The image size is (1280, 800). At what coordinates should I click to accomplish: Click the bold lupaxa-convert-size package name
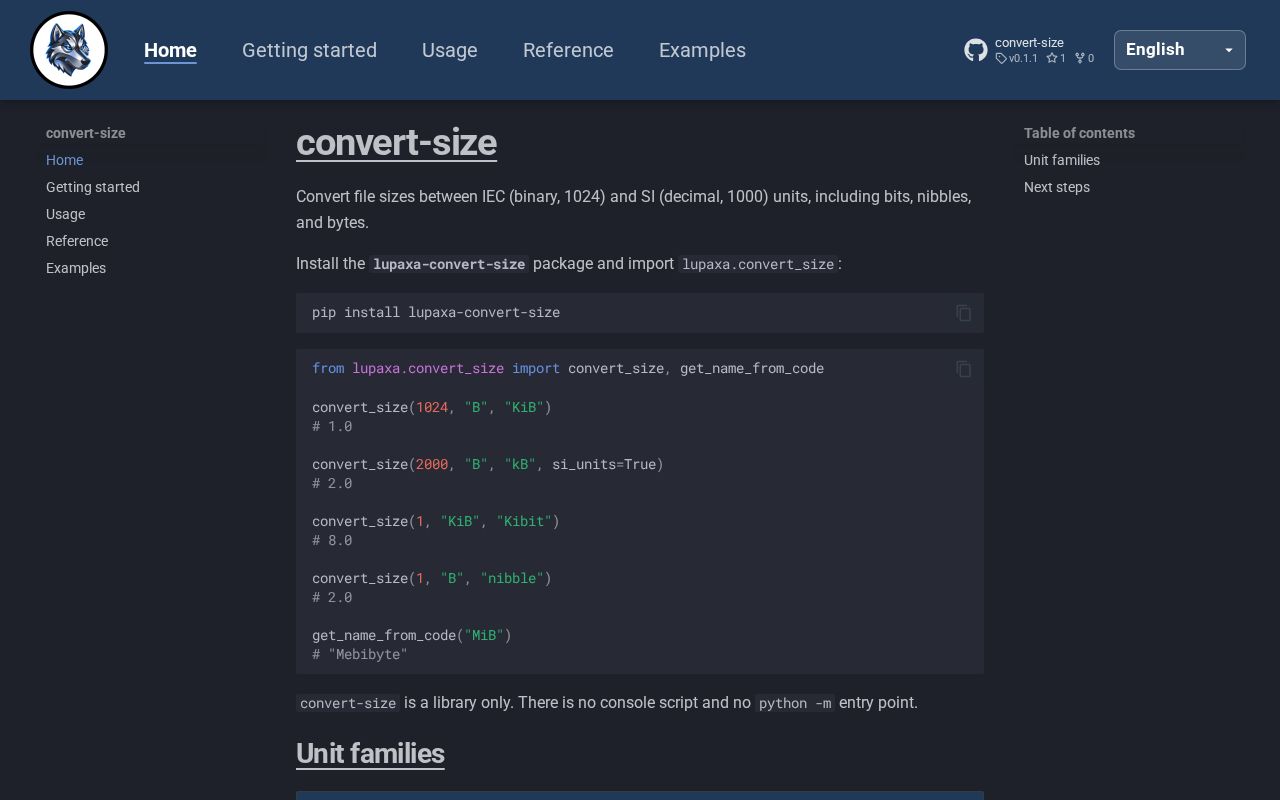point(449,264)
